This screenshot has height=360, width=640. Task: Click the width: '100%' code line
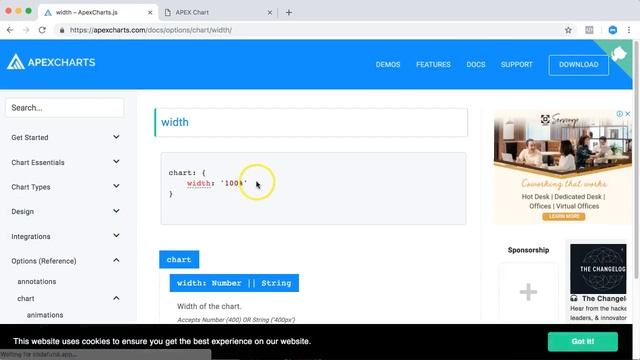tap(217, 183)
